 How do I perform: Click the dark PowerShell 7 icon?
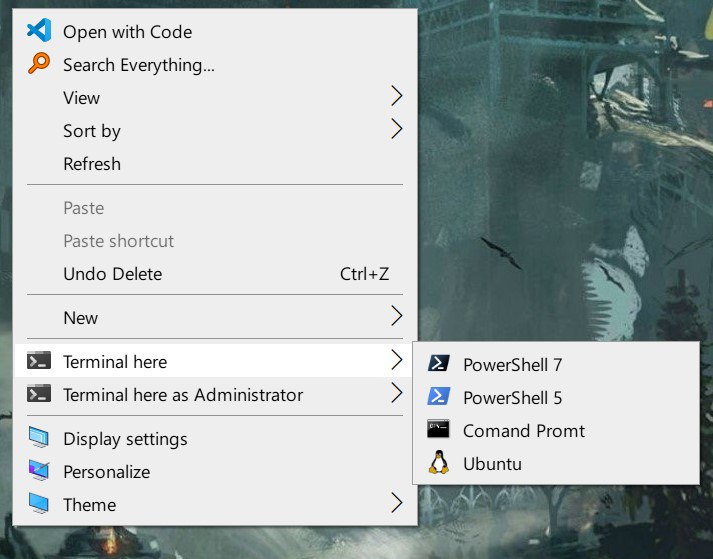coord(439,363)
